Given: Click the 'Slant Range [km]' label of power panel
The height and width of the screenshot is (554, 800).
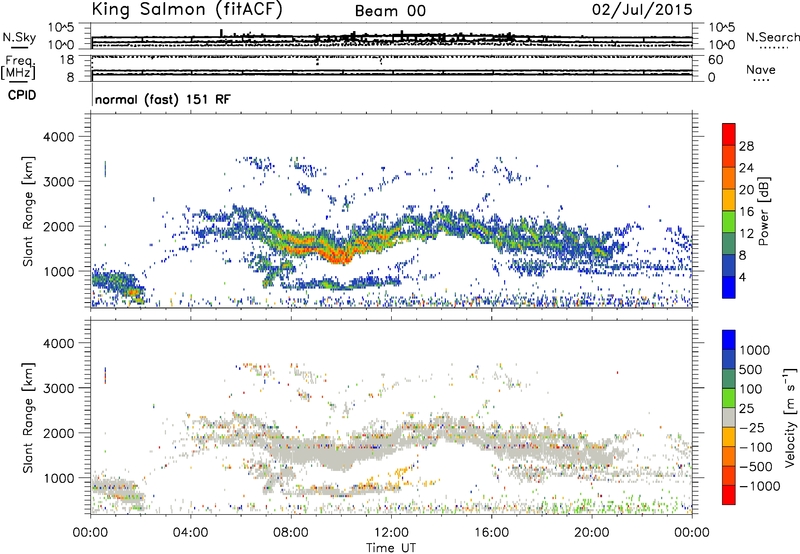Looking at the screenshot, I should (28, 211).
